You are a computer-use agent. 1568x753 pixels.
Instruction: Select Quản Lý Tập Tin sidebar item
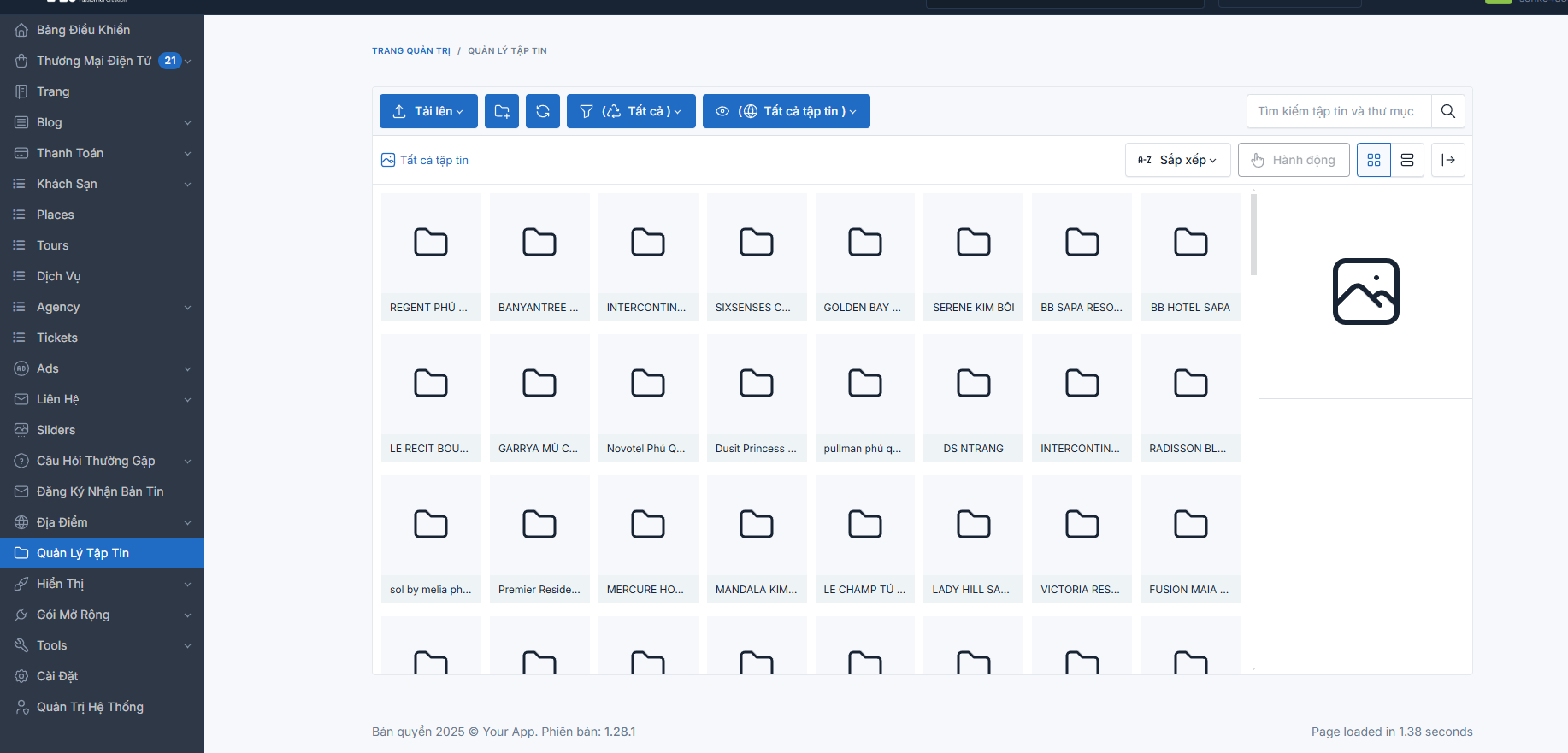click(102, 553)
